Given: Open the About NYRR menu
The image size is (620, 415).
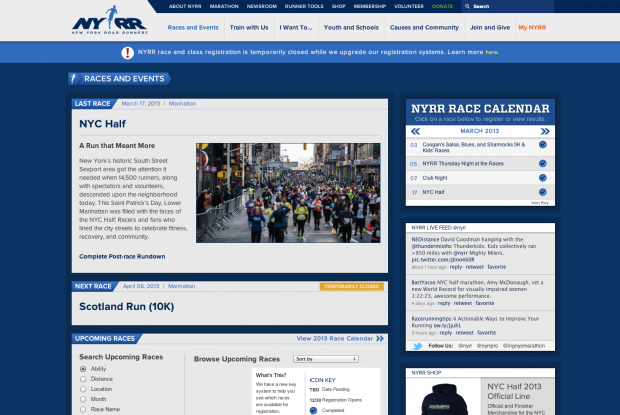Looking at the screenshot, I should (185, 6).
